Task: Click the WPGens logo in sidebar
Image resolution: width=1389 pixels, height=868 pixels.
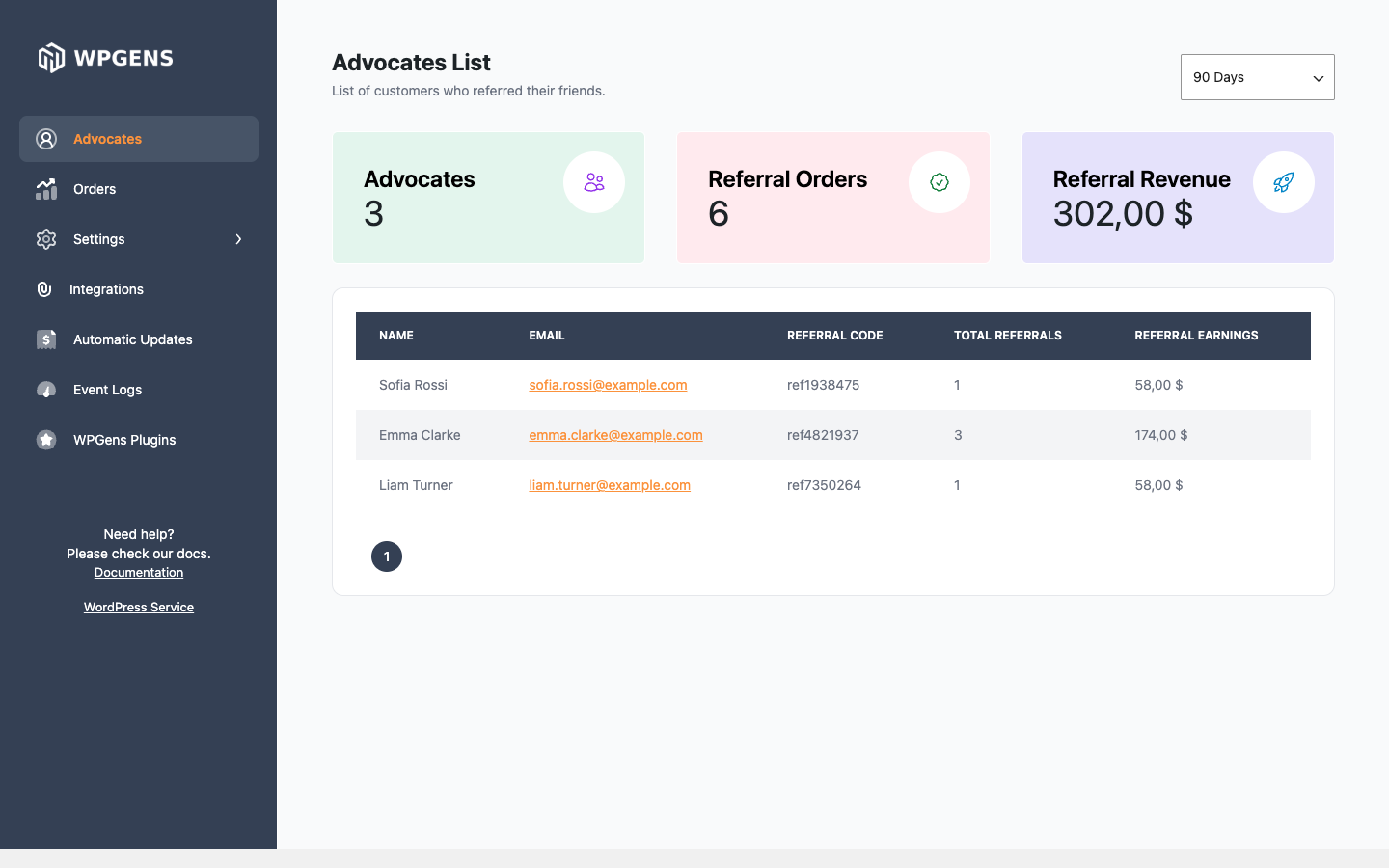Action: [106, 58]
